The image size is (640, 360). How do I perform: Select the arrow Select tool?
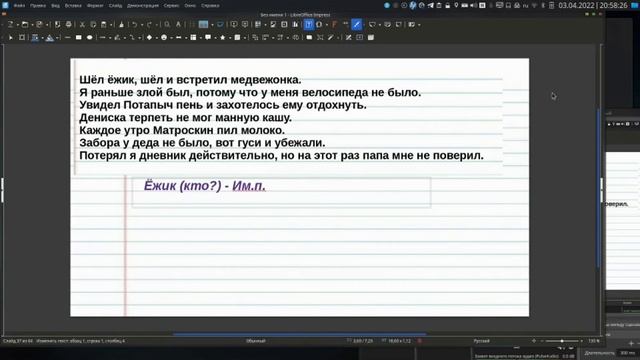(11, 38)
